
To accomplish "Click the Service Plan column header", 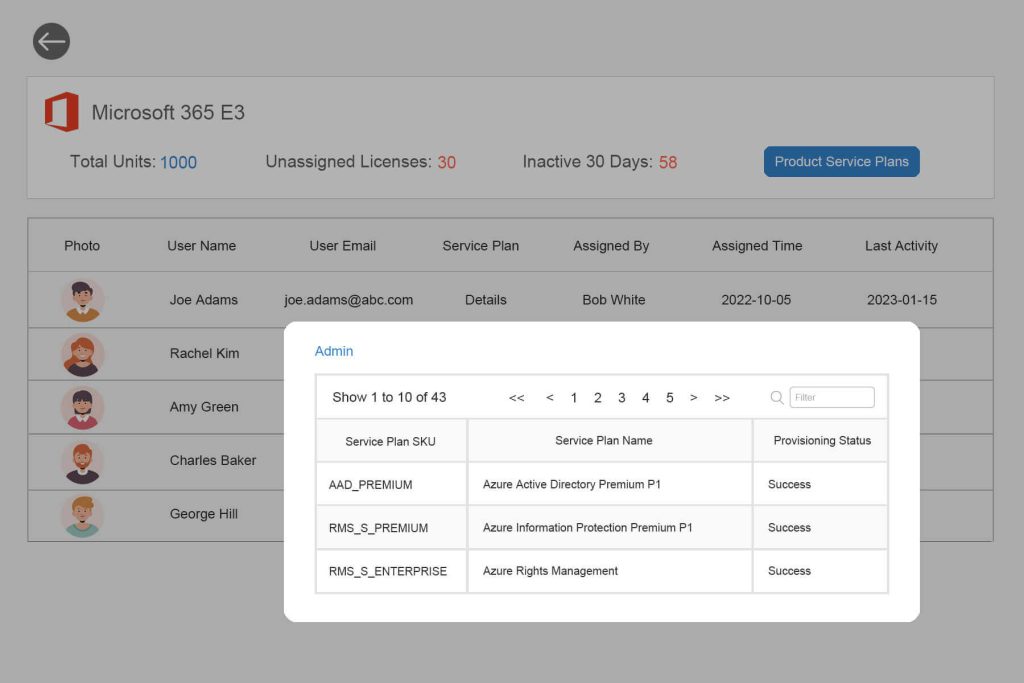I will pyautogui.click(x=481, y=246).
